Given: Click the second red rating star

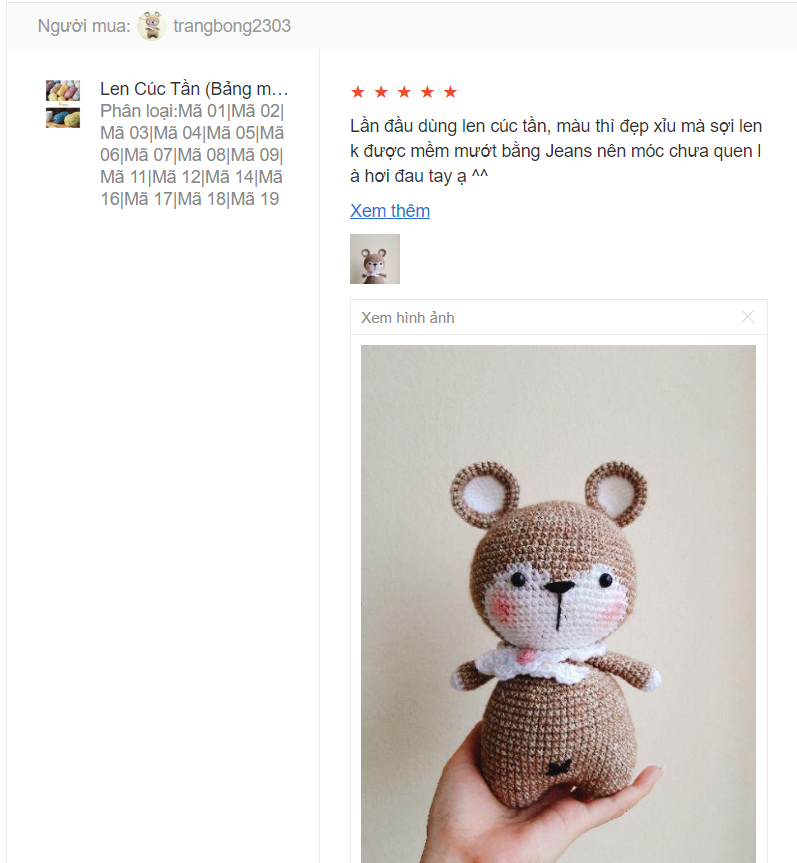Looking at the screenshot, I should pyautogui.click(x=381, y=92).
